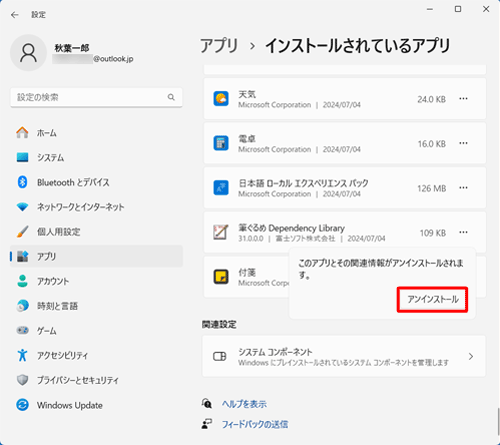
Task: Click the 関連設定 section heading
Action: [219, 324]
